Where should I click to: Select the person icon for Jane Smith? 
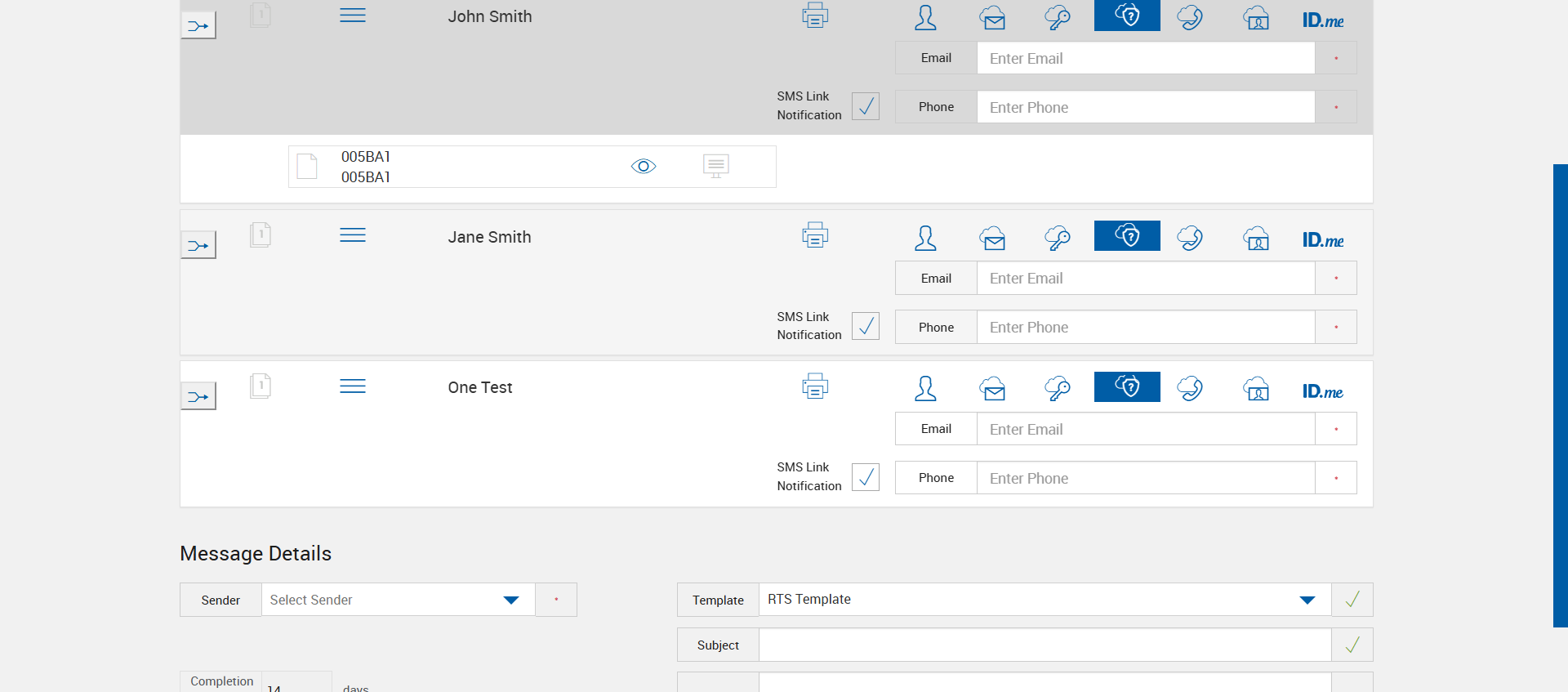[925, 238]
